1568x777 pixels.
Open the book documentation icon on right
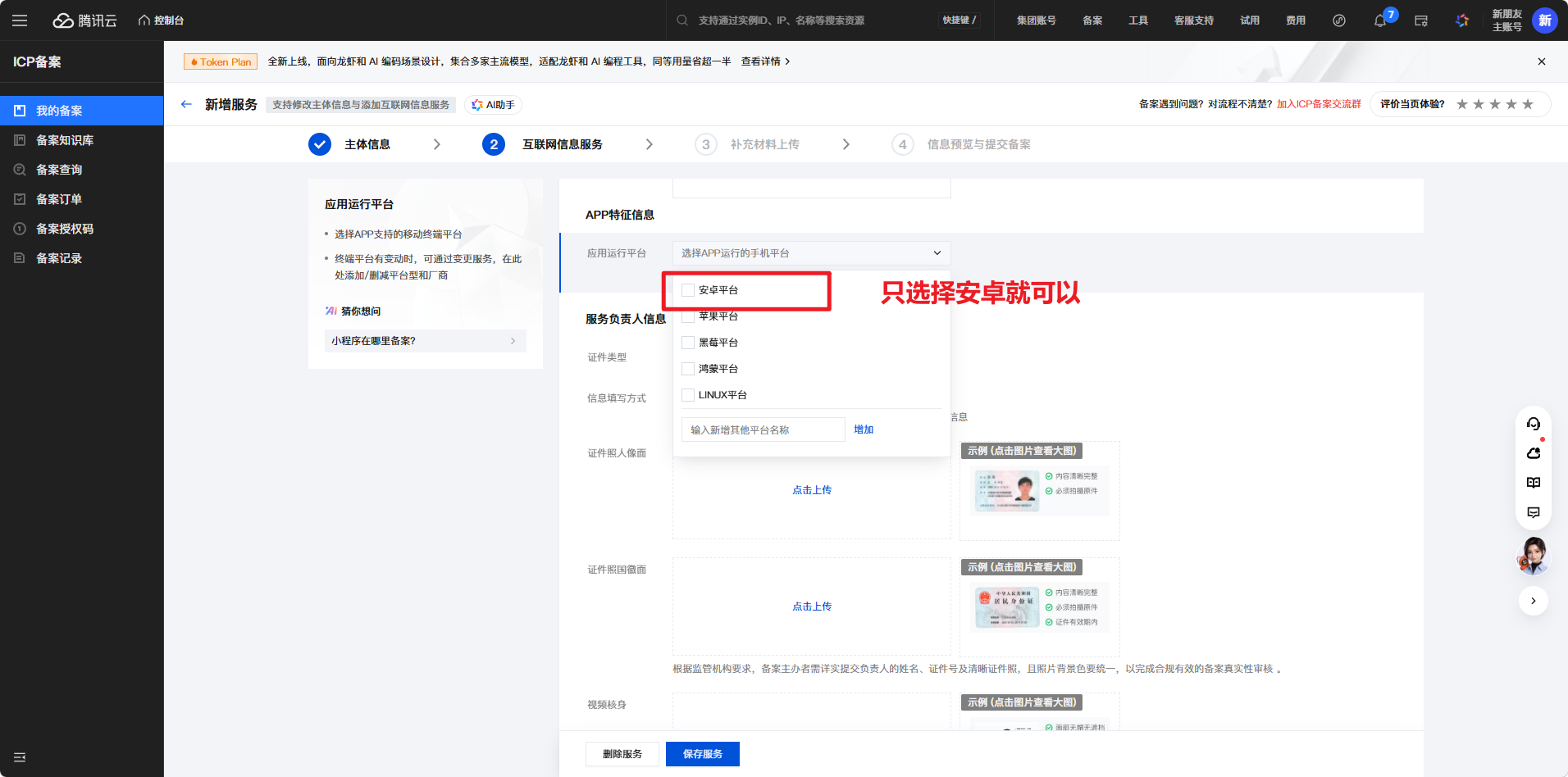coord(1534,483)
